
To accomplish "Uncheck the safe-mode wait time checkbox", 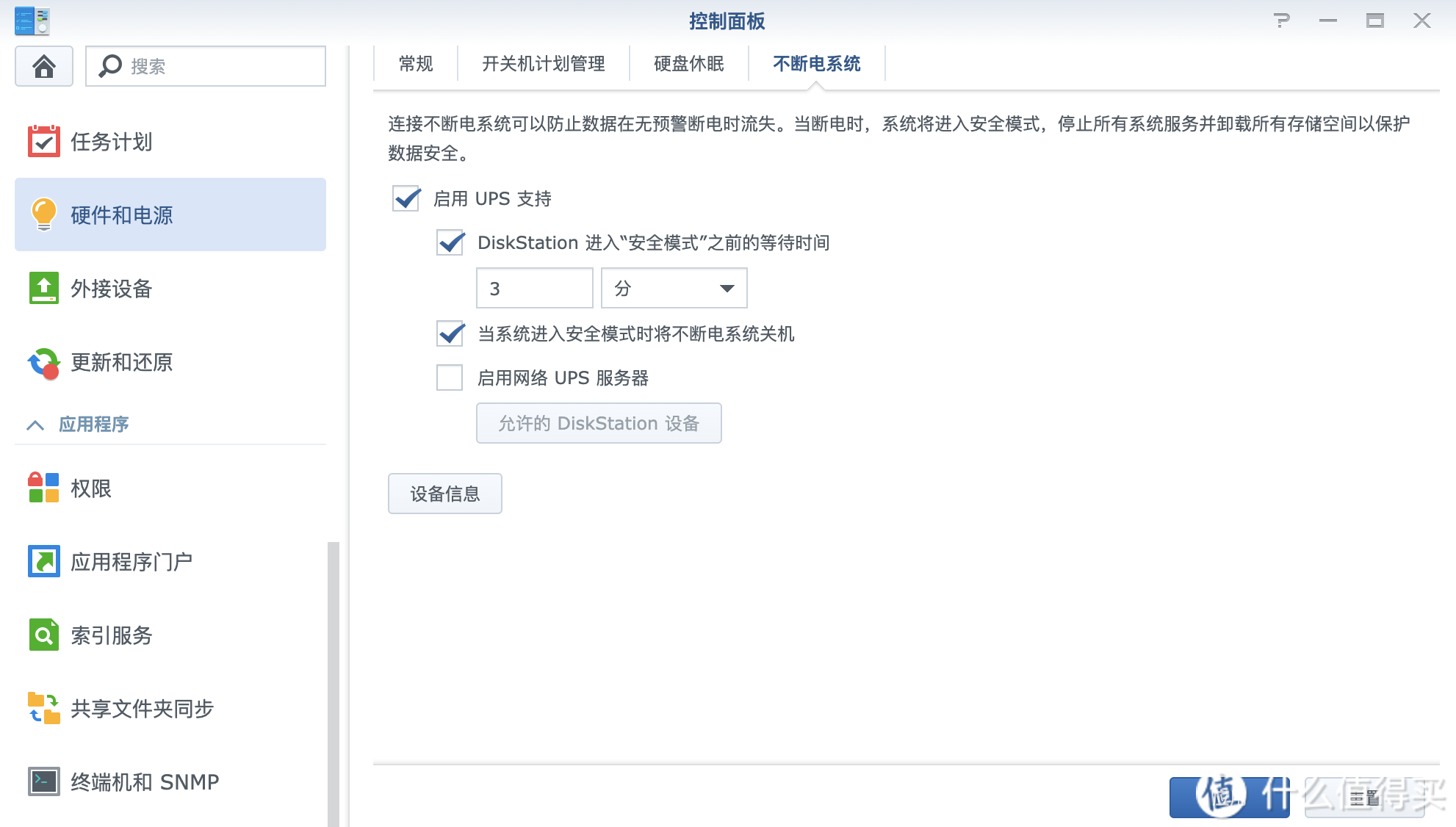I will click(450, 242).
